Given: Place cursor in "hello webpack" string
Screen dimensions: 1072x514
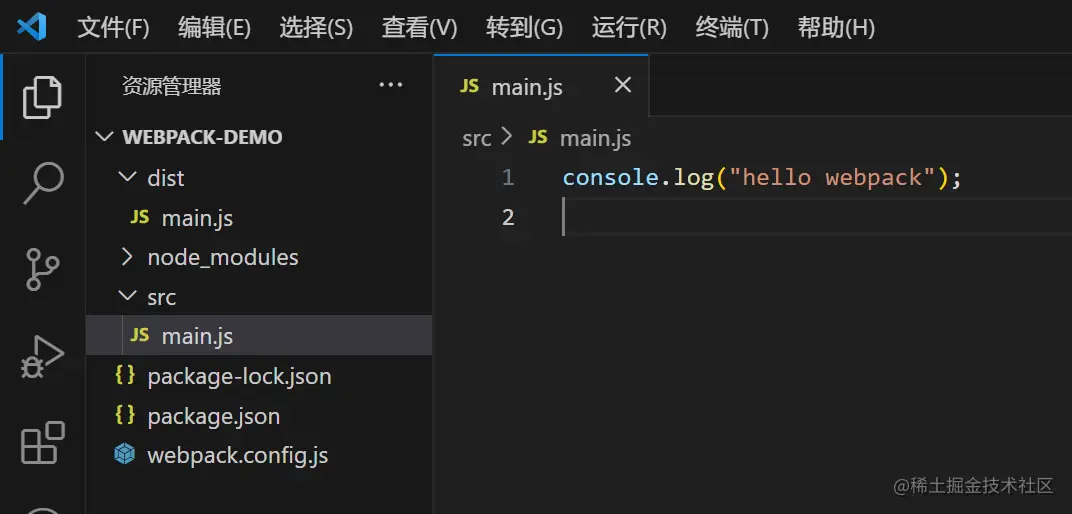Looking at the screenshot, I should (832, 178).
